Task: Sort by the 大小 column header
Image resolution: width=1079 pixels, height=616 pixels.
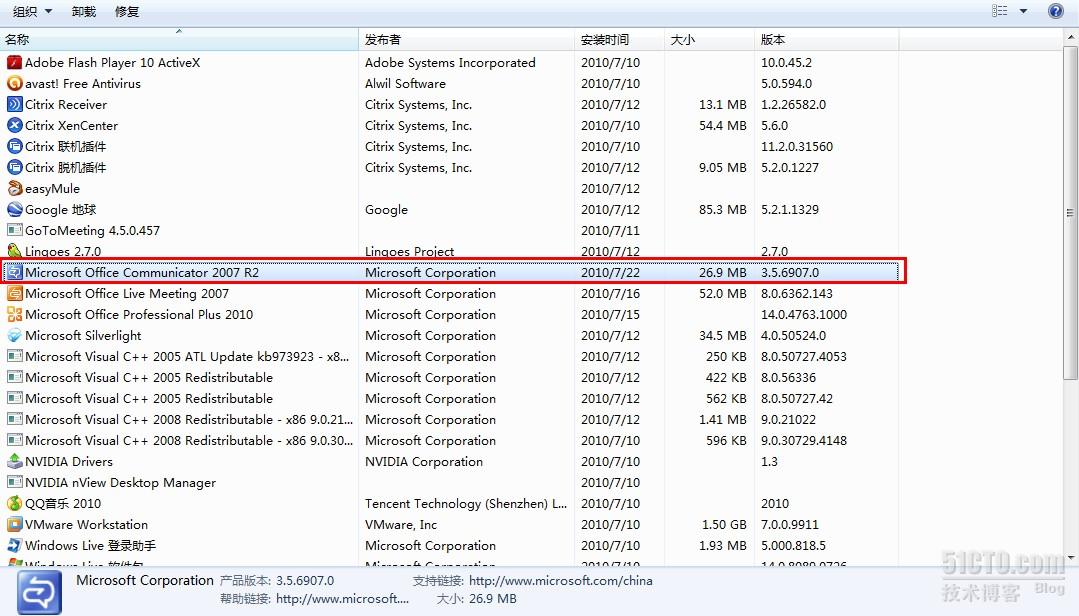Action: pos(709,39)
